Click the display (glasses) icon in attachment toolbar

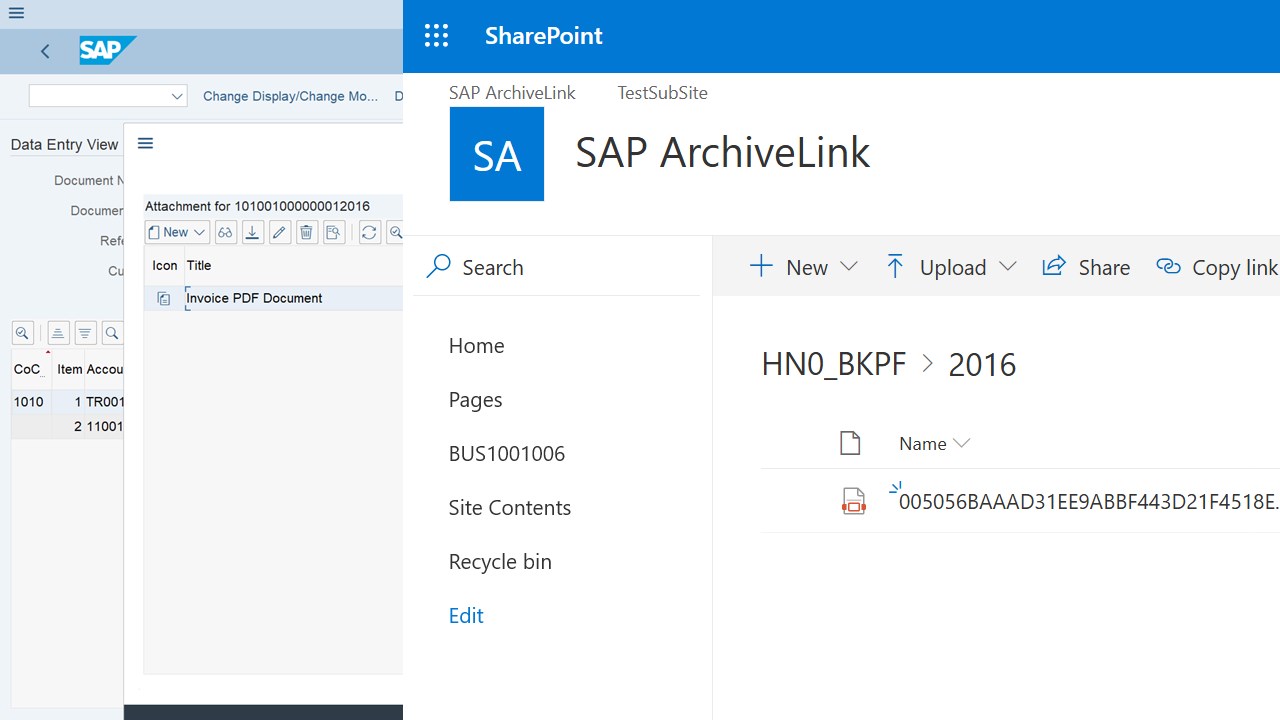click(225, 232)
